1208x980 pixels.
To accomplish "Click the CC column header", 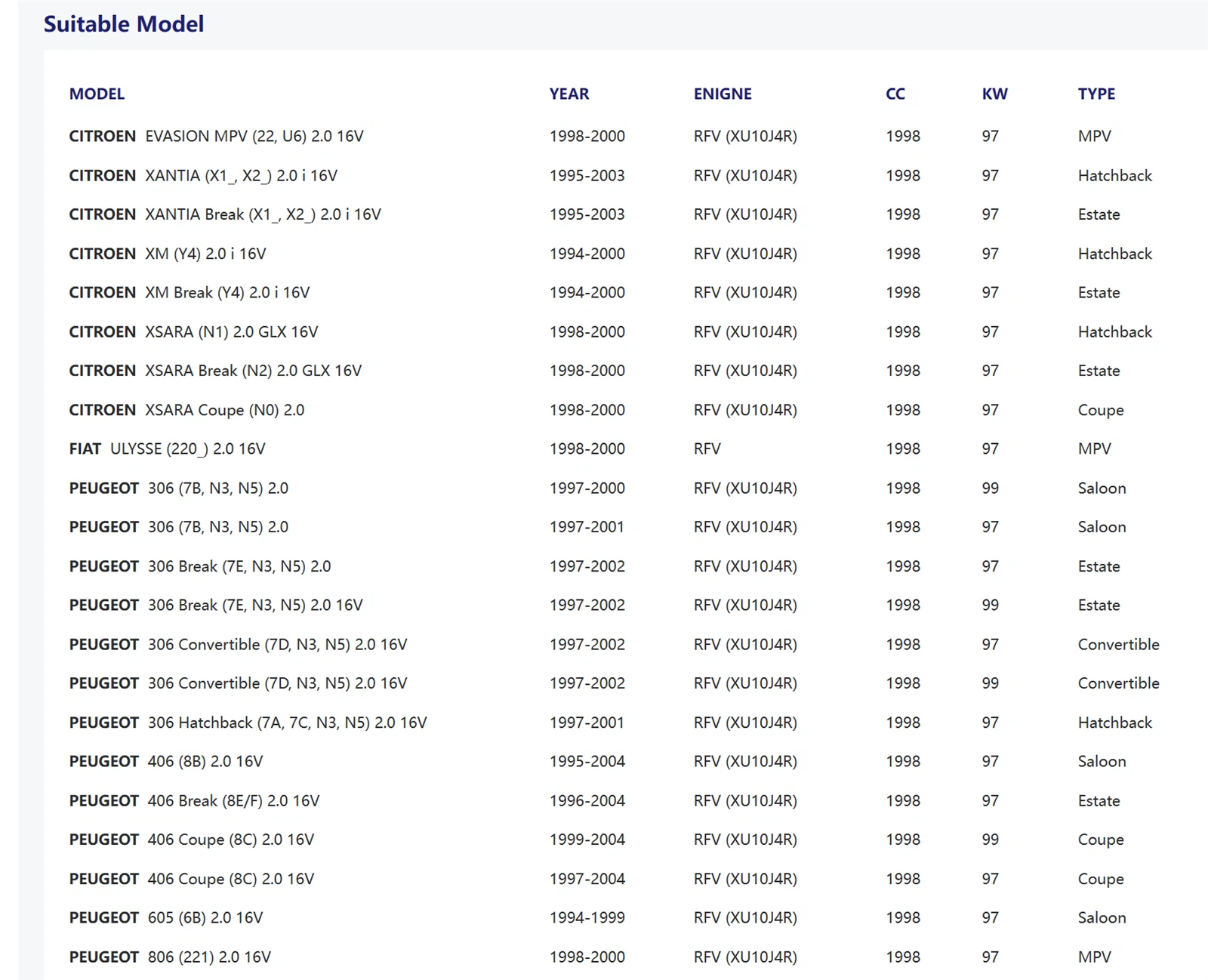I will 895,94.
